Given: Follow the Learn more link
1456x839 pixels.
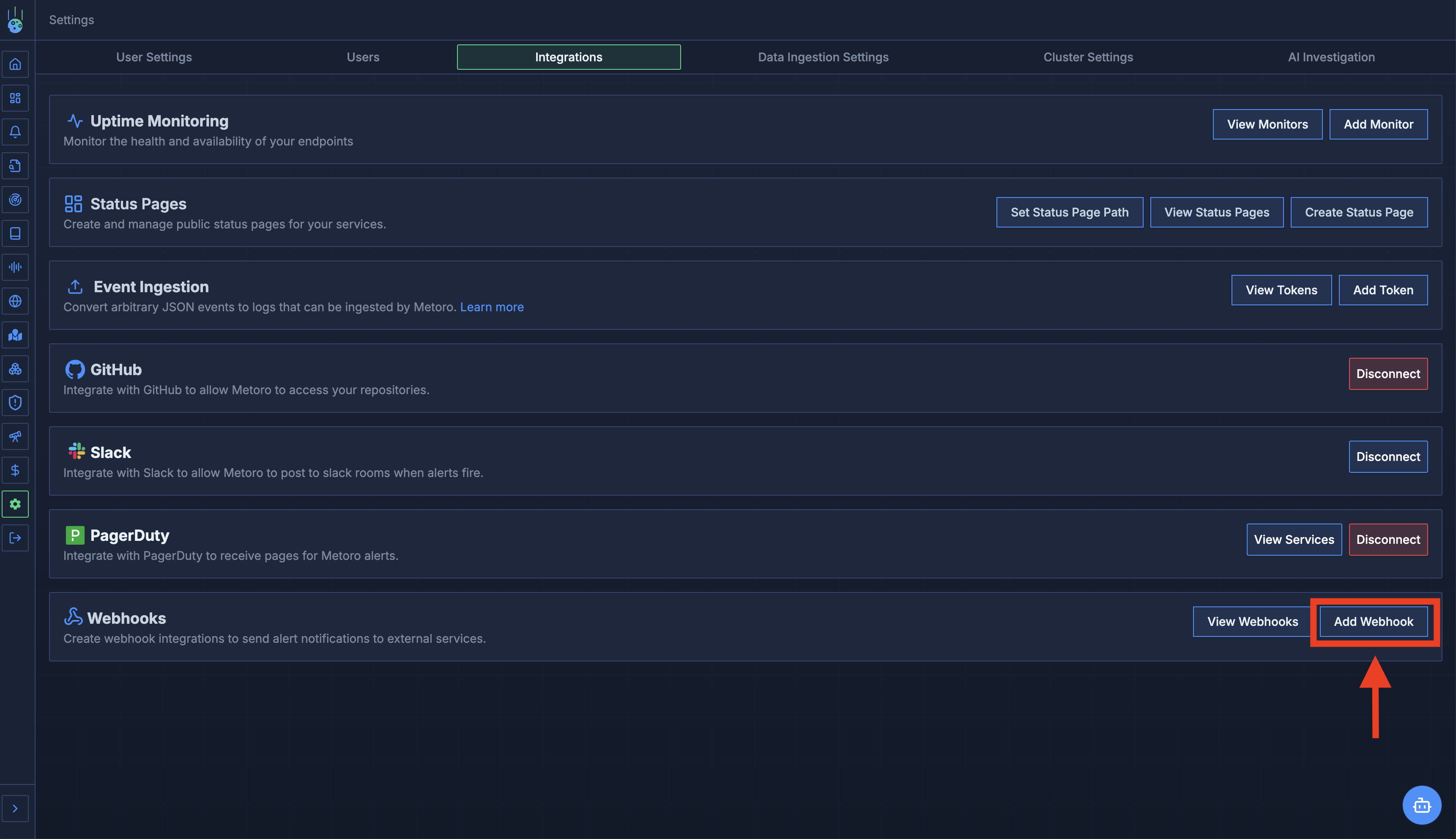Looking at the screenshot, I should point(491,307).
